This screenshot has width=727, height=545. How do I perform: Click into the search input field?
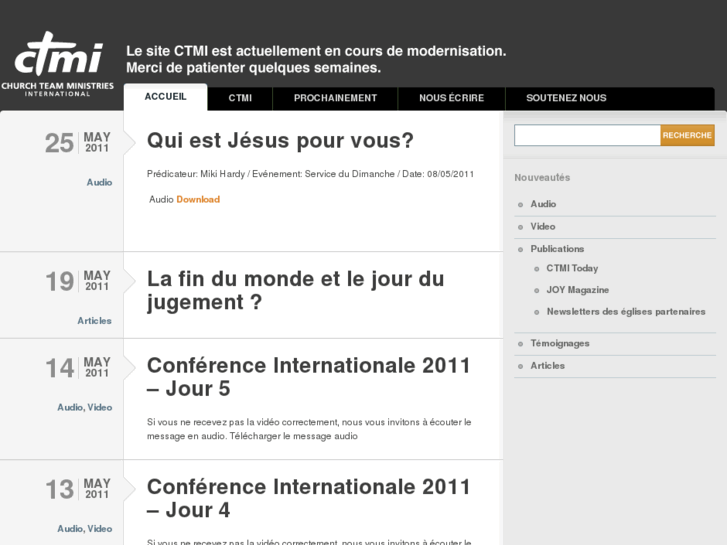587,135
